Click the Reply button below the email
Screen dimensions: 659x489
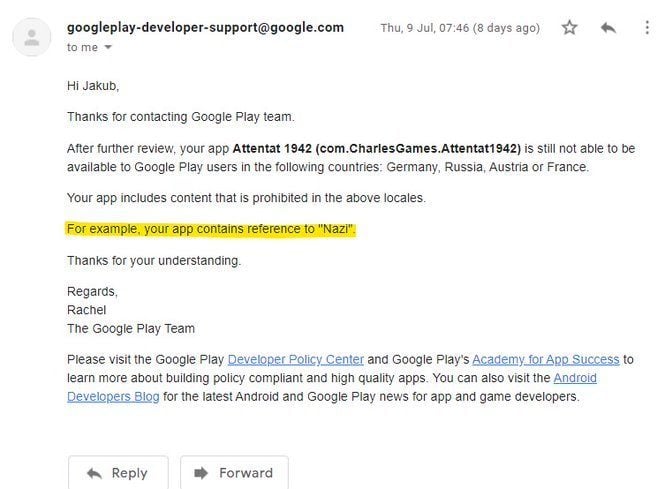[x=118, y=473]
